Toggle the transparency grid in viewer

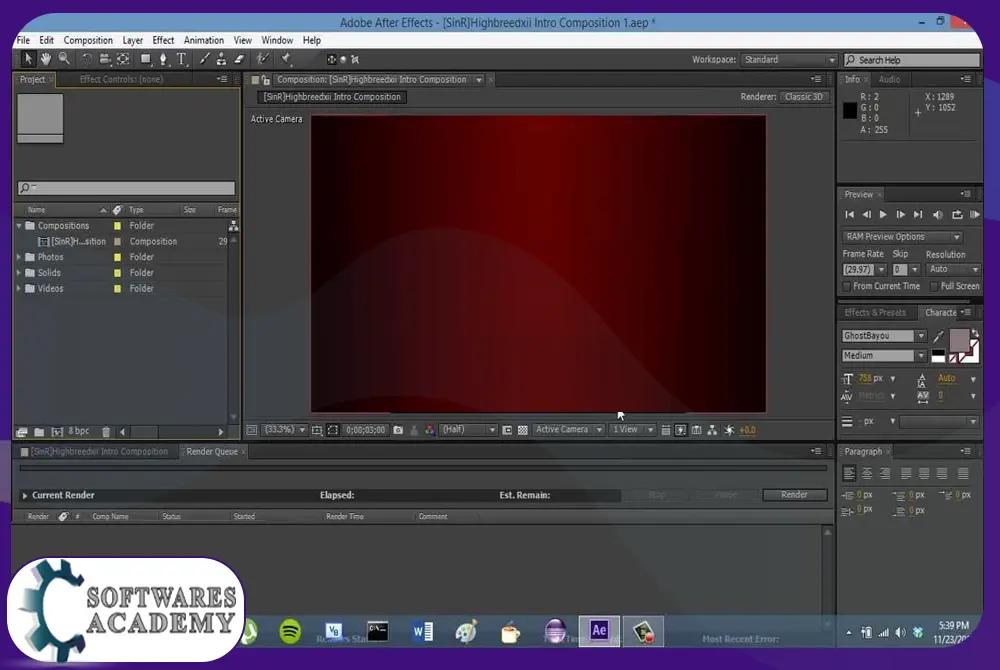click(x=523, y=430)
